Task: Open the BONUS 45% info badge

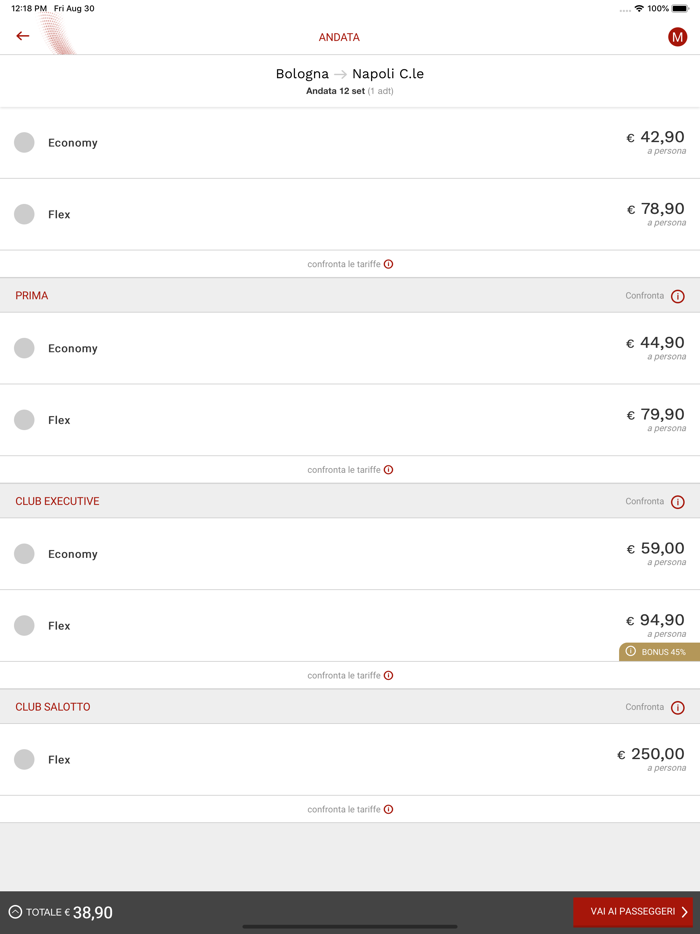Action: tap(659, 652)
